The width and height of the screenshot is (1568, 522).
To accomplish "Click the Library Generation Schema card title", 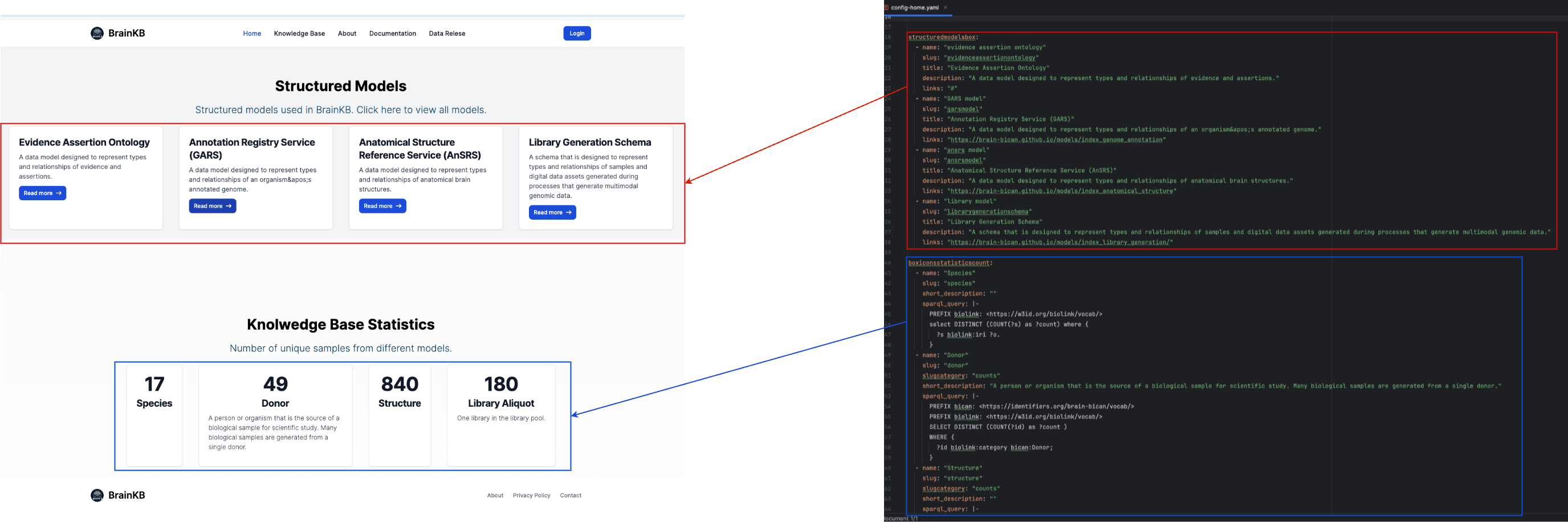I will pos(590,143).
